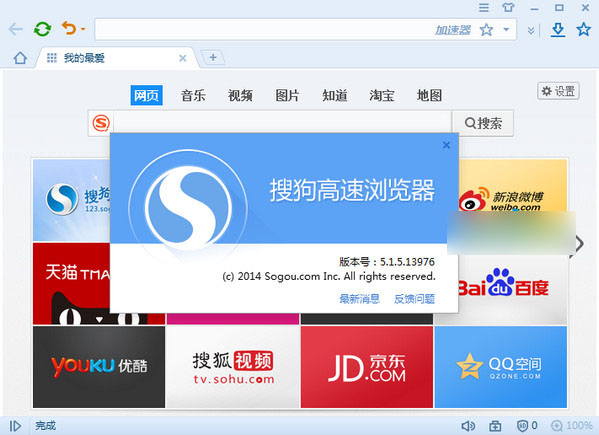Open the 天猫 Tmall tile

(x=71, y=283)
